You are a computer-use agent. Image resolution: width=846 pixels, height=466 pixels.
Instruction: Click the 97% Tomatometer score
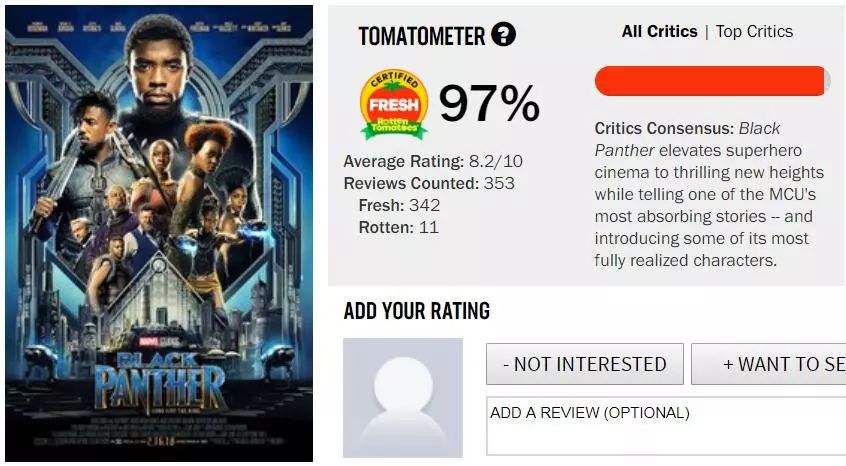[x=489, y=104]
